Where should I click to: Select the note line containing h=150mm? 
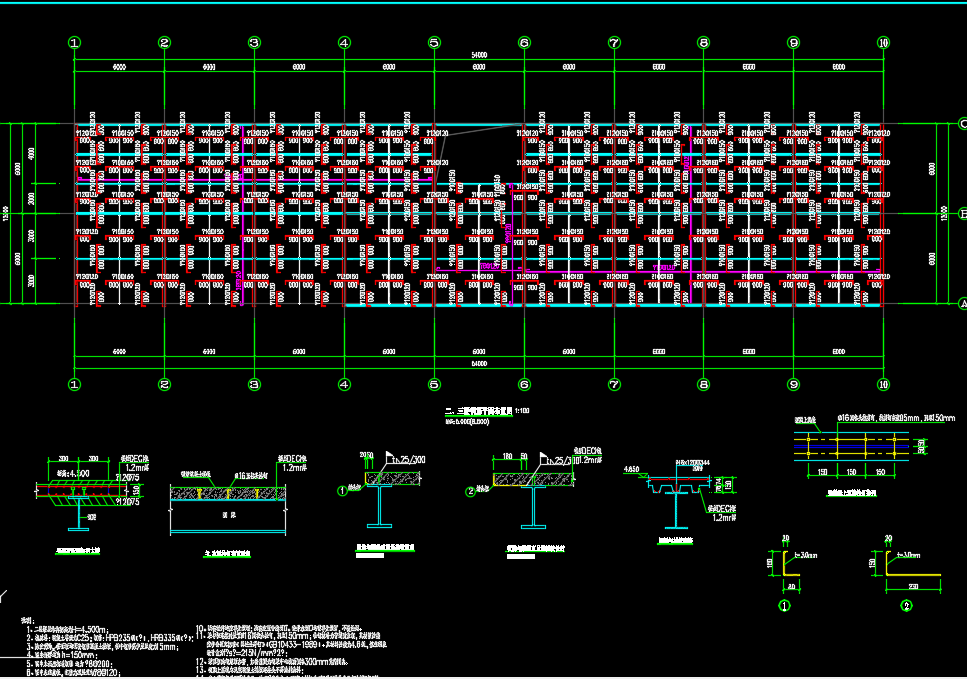click(64, 654)
